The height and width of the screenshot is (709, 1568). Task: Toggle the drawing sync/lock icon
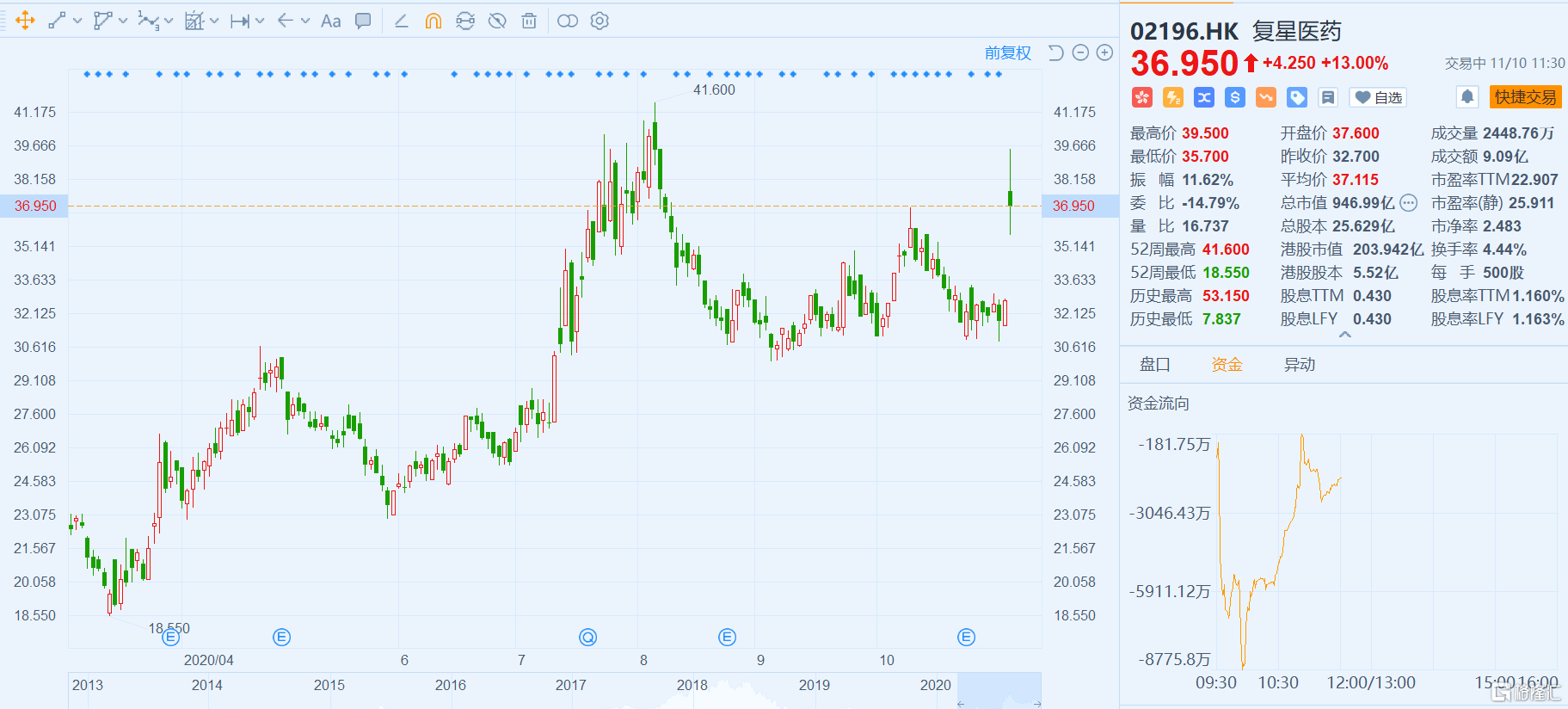tap(465, 21)
